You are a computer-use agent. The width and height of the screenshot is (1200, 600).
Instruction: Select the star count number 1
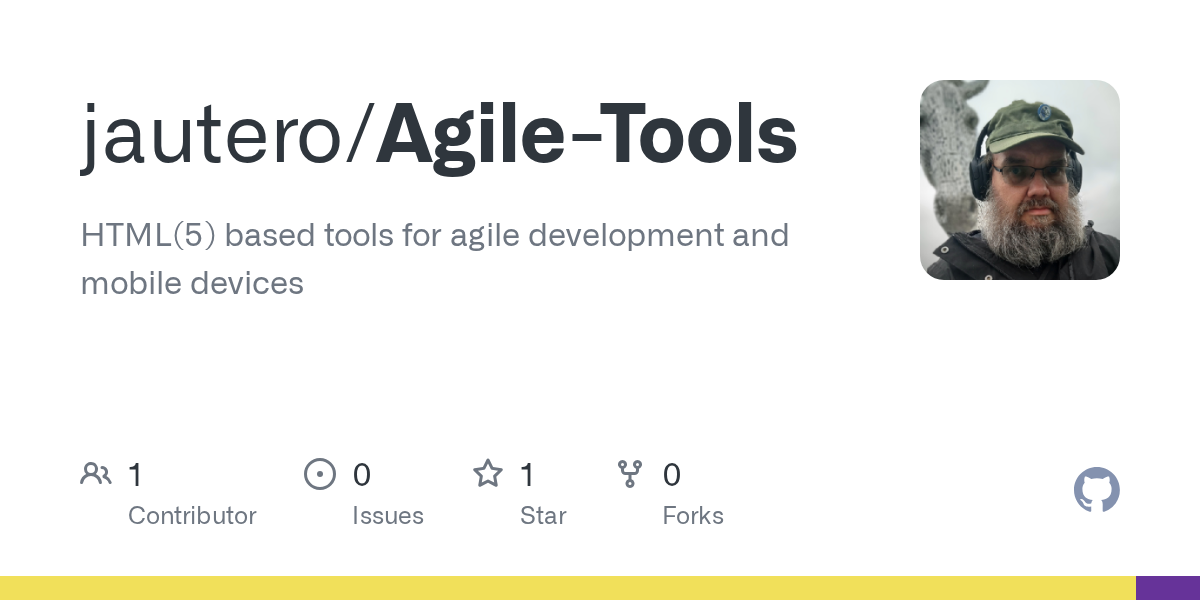[527, 475]
